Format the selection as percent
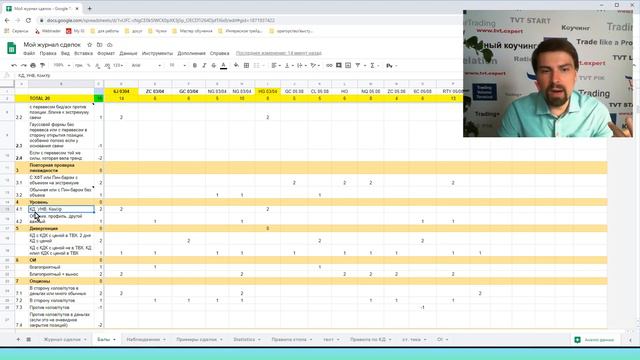 click(x=89, y=65)
